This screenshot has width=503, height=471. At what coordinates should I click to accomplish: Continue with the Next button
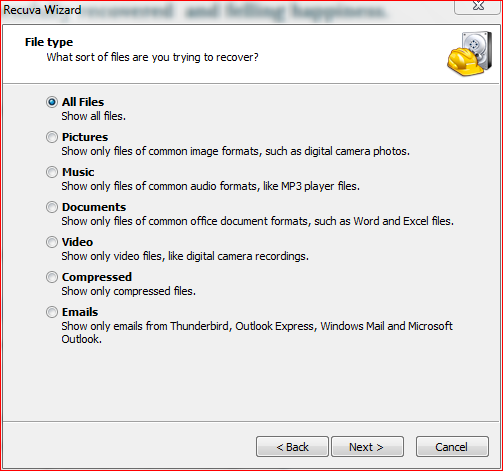[367, 447]
